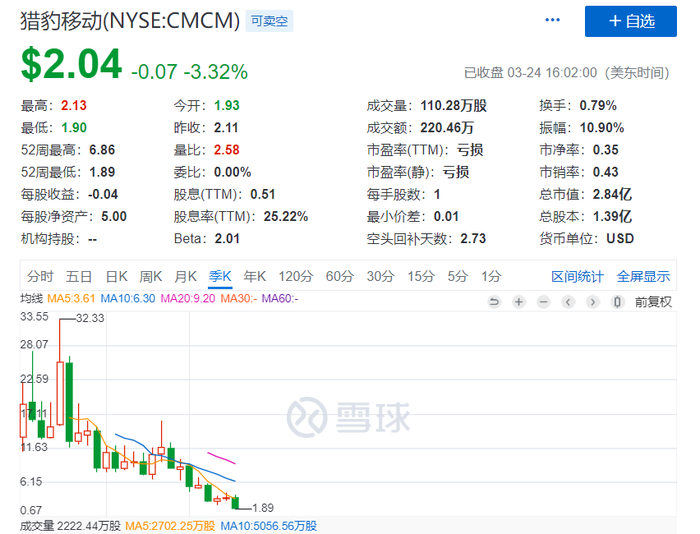Viewport: 700px width, 534px height.
Task: Click the 股息率(TTM) value 25.22%
Action: 286,217
